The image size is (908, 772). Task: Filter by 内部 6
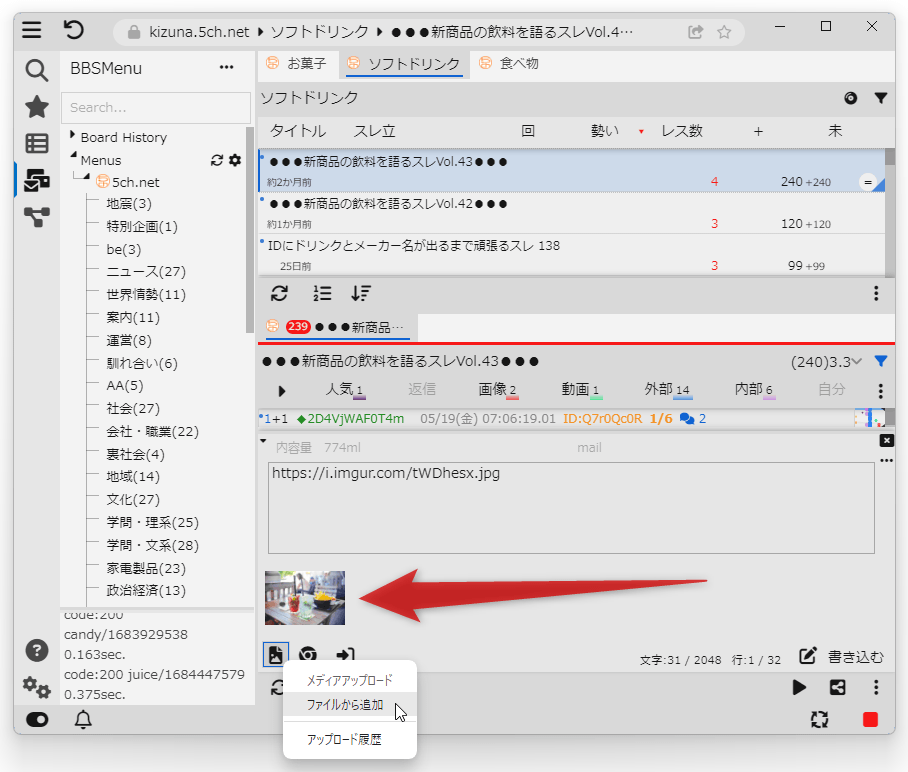[x=754, y=389]
